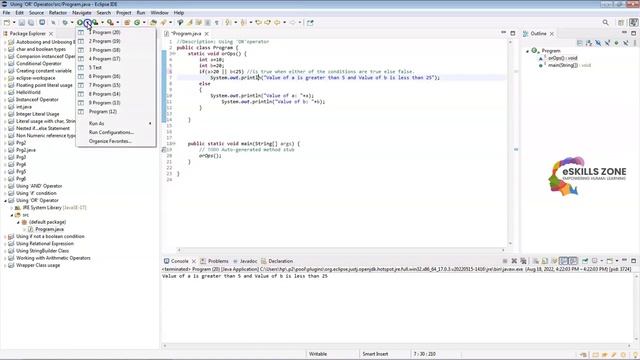Toggle Pin Console in Console toolbar
Image resolution: width=640 pixels, height=360 pixels.
tap(585, 261)
